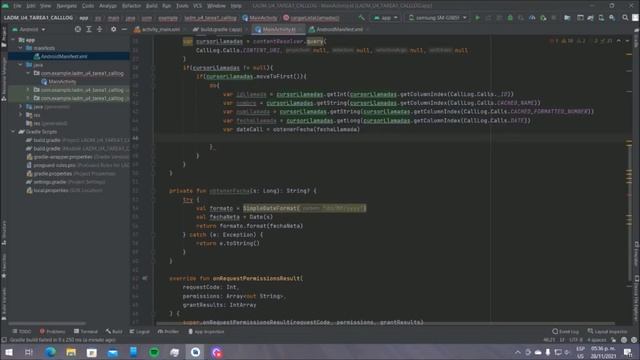Toggle the Structure side tab
This screenshot has width=640, height=360.
click(4, 233)
